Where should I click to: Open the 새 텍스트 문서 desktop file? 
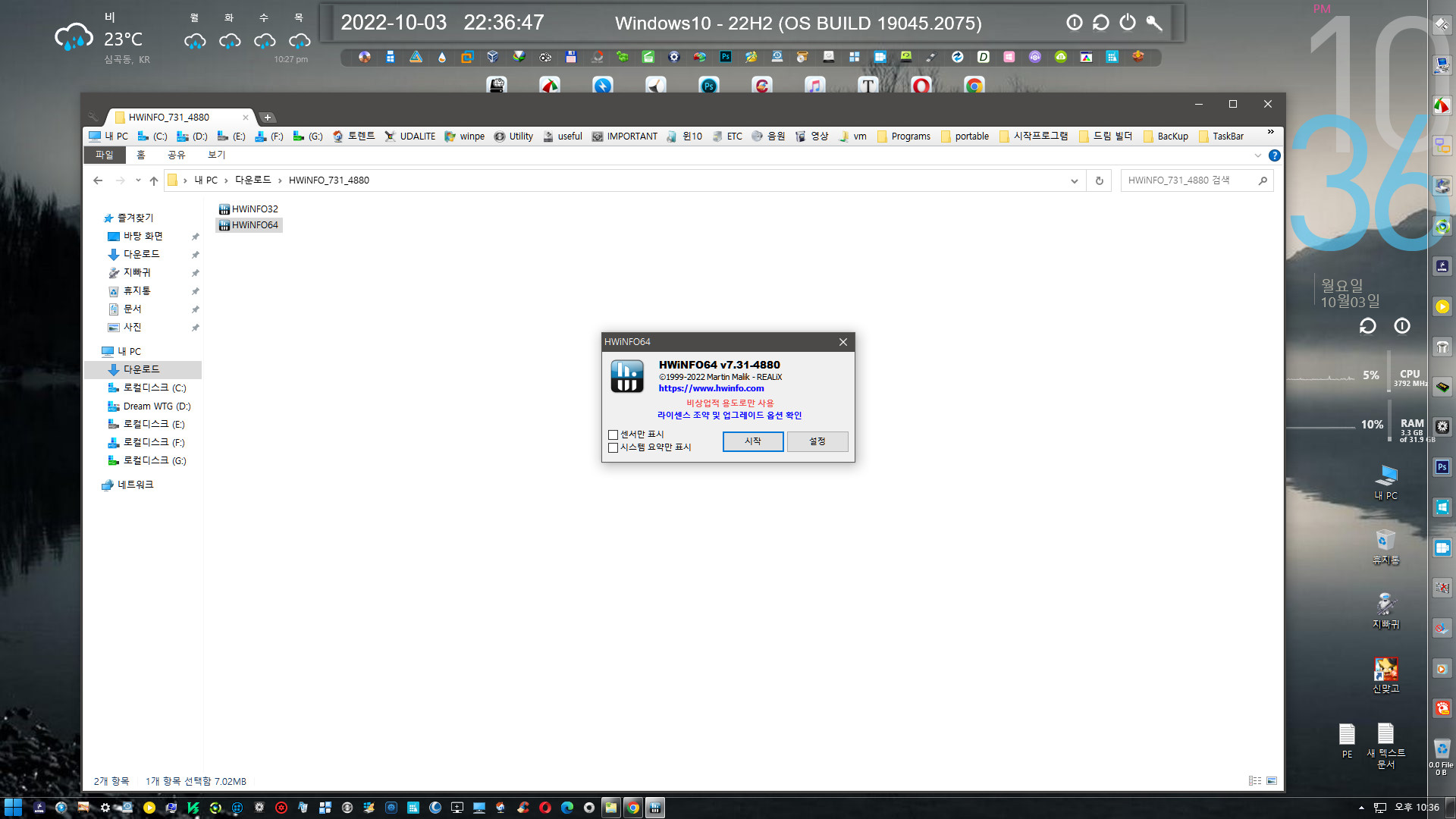(x=1386, y=745)
